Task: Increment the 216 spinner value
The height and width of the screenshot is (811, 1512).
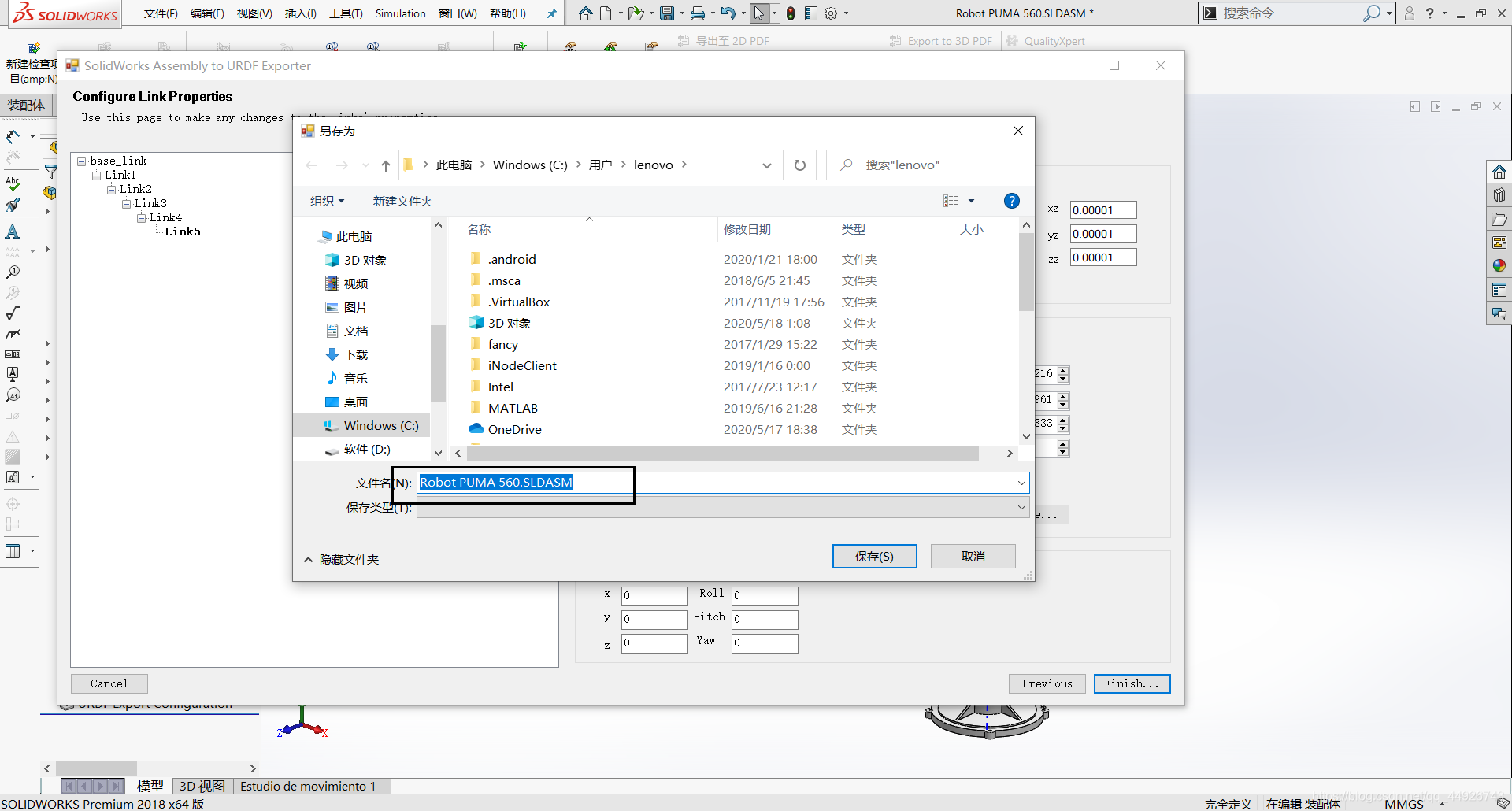Action: (1063, 371)
